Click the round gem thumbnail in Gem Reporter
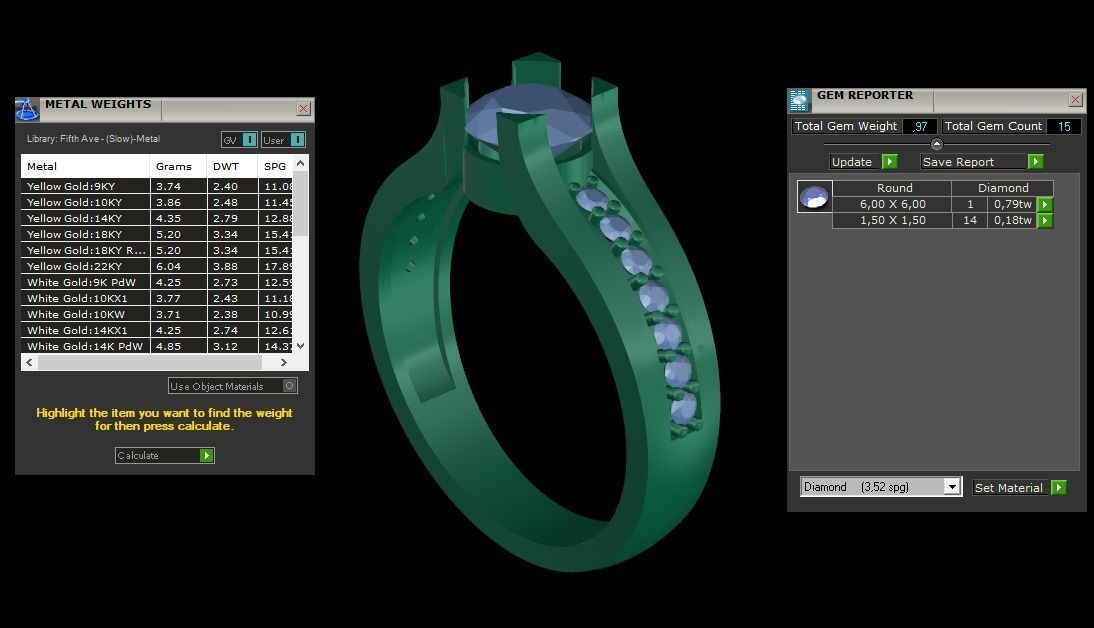This screenshot has width=1094, height=628. coord(814,197)
